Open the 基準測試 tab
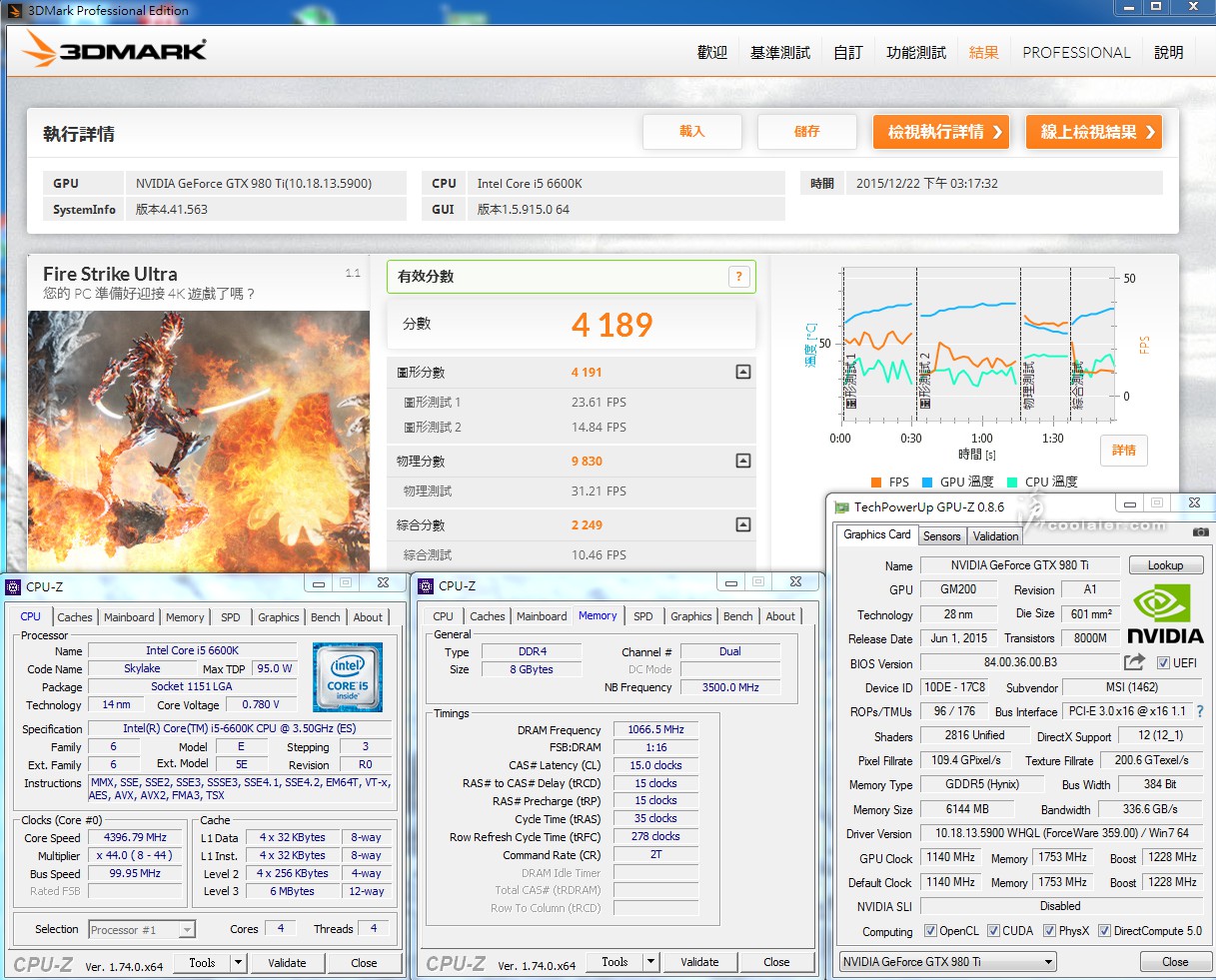This screenshot has width=1216, height=980. 780,52
